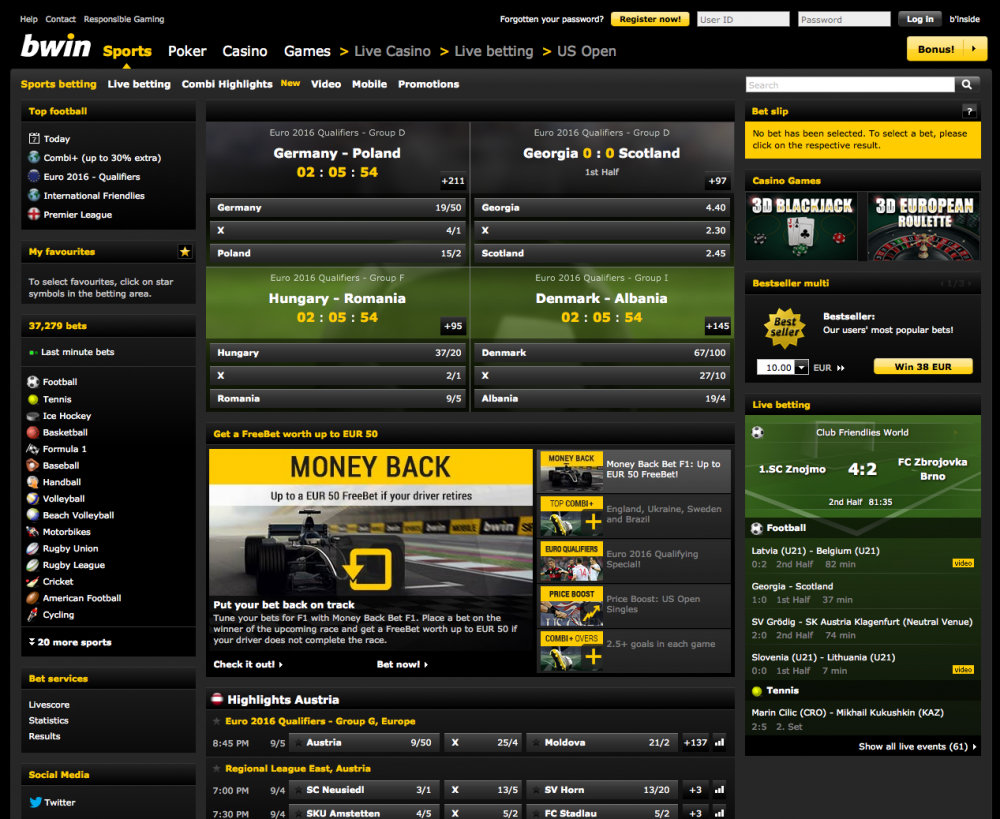This screenshot has width=1000, height=819.
Task: Open the Poker section in the top menu
Action: tap(187, 50)
